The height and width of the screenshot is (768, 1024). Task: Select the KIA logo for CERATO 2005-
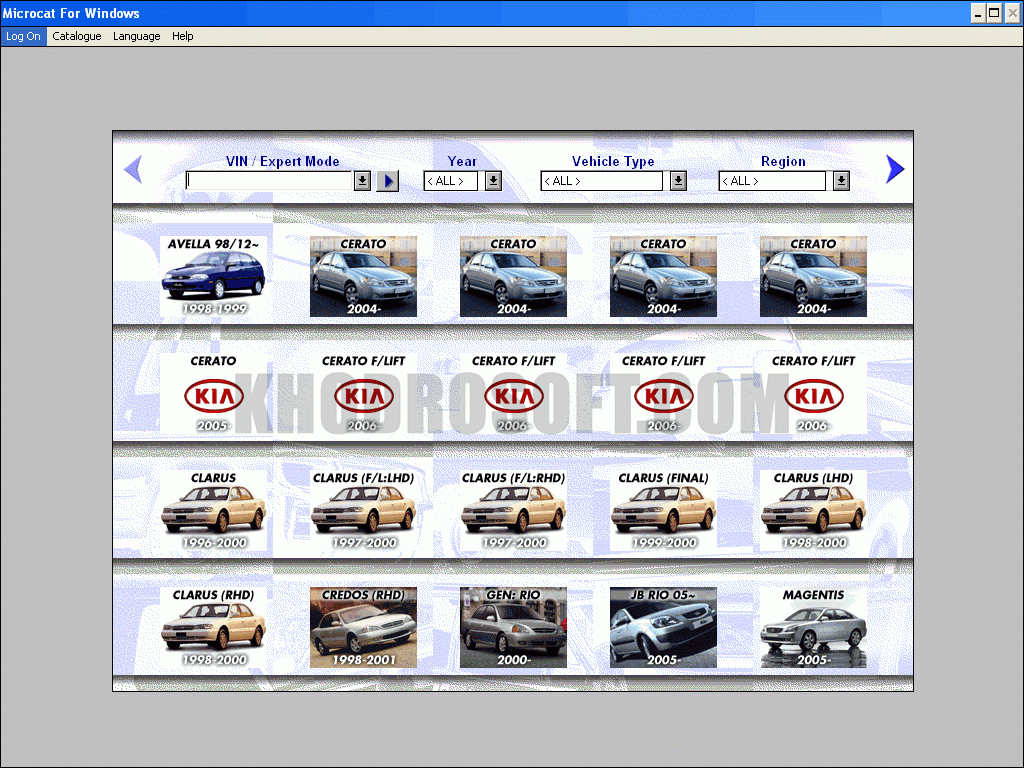[x=213, y=395]
